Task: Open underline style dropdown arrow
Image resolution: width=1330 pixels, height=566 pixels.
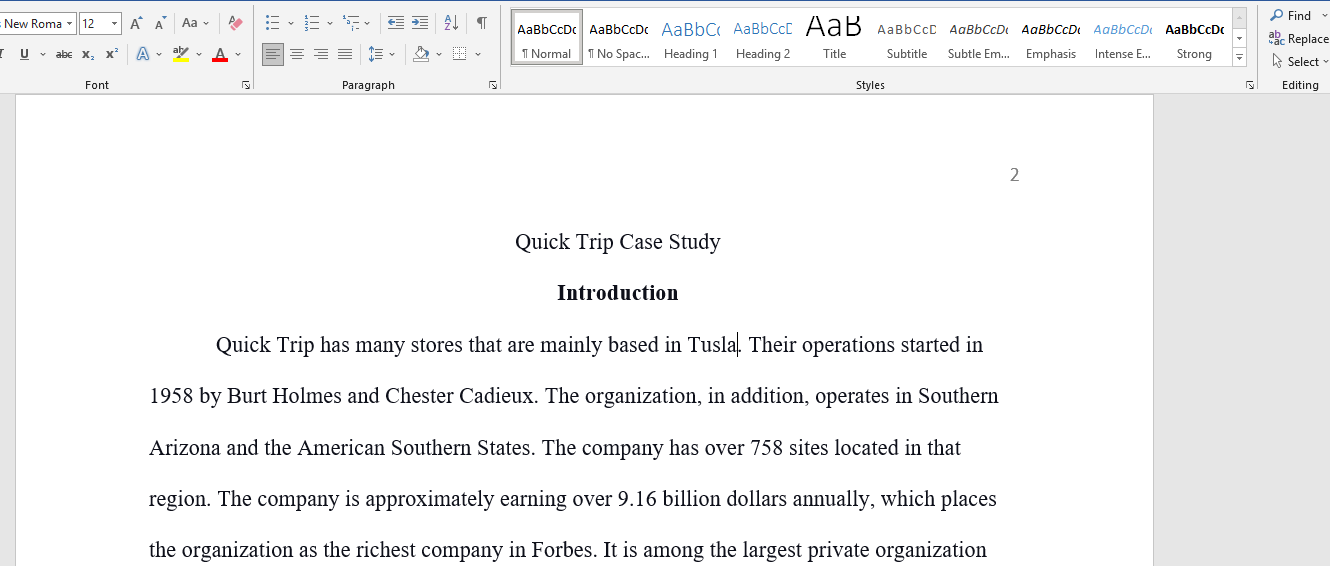Action: click(x=41, y=54)
